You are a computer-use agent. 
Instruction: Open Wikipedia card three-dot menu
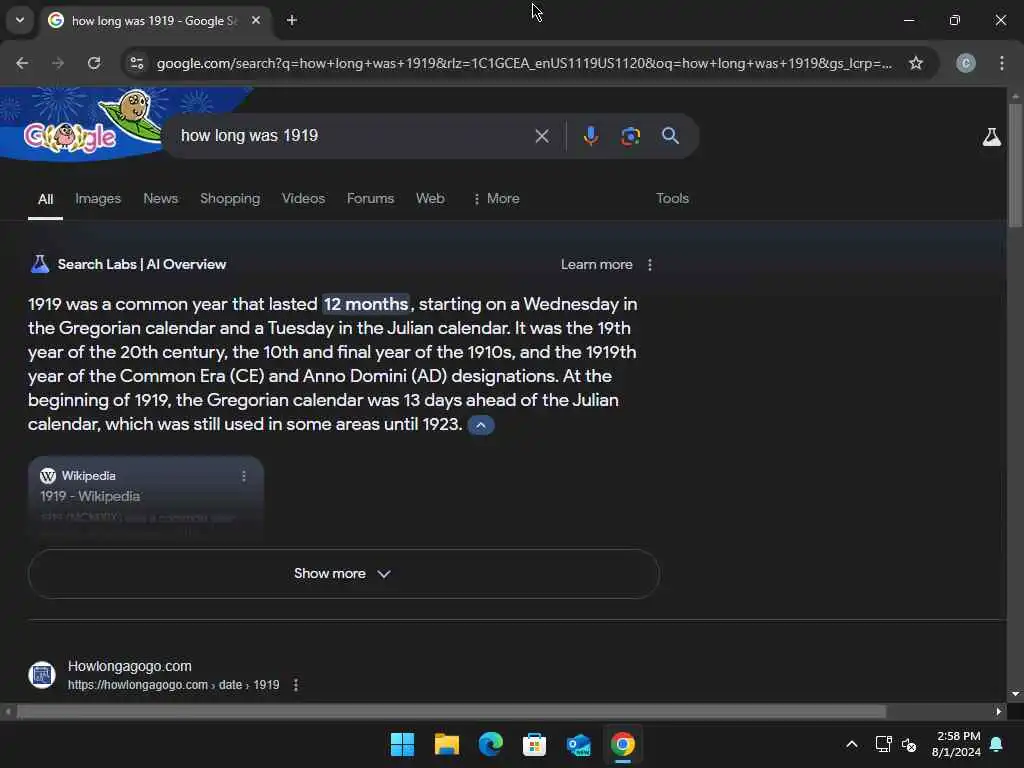pos(244,476)
